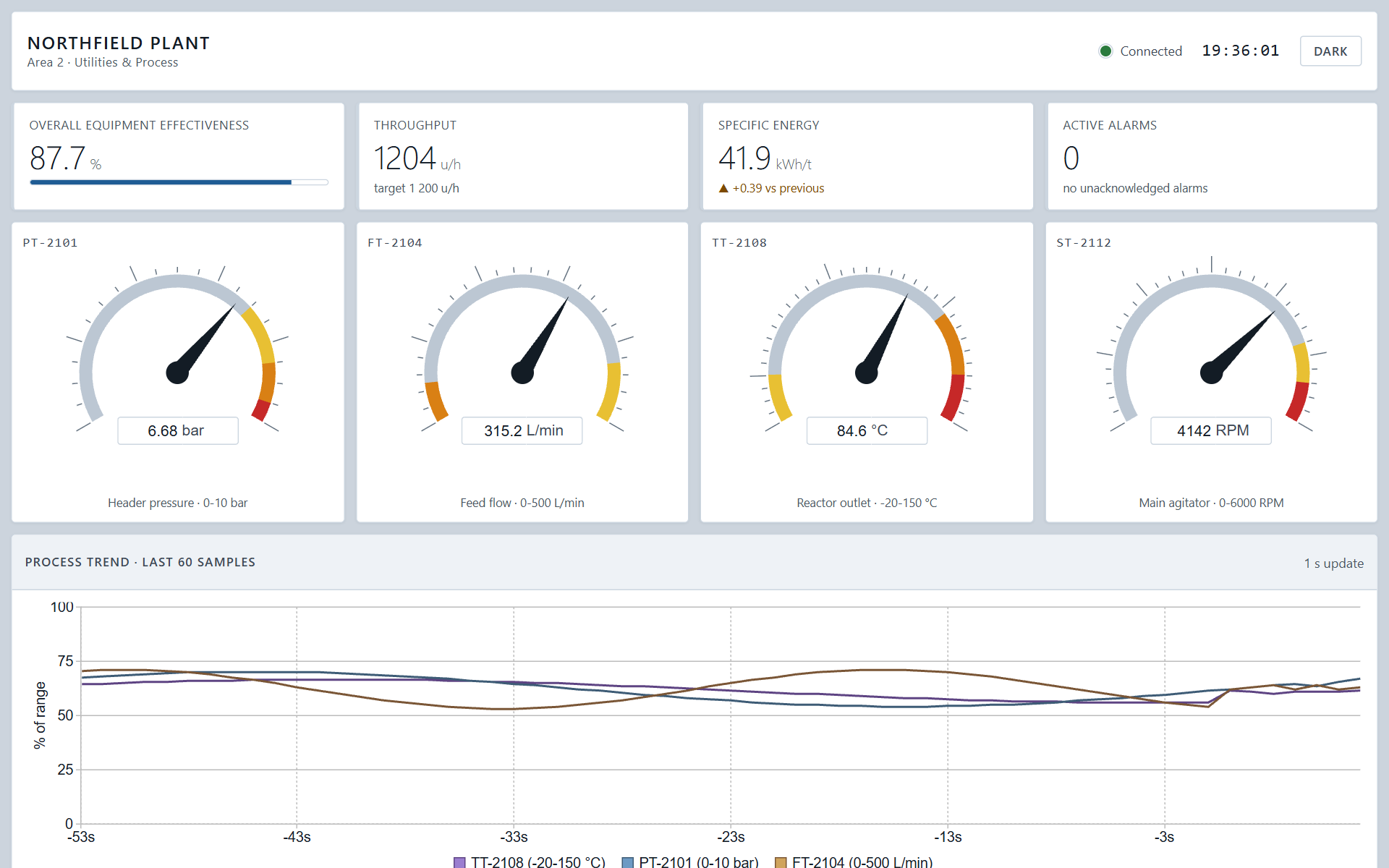Click the active alarms count 0

tap(1071, 158)
